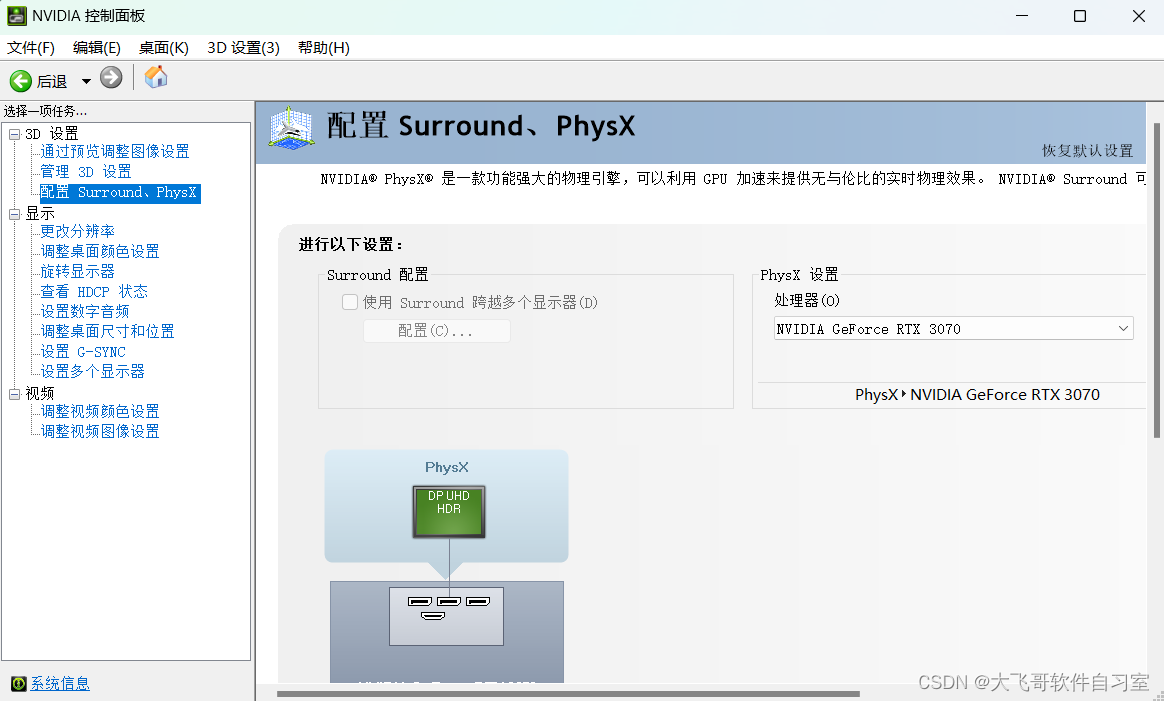This screenshot has width=1164, height=701.
Task: Open 调整视频颜色设置
Action: (99, 411)
